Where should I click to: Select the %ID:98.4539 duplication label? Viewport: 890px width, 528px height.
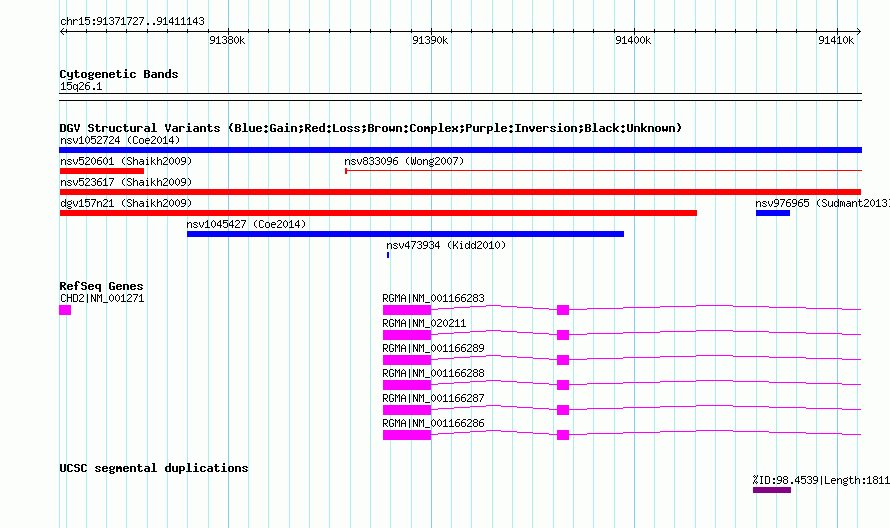point(821,480)
